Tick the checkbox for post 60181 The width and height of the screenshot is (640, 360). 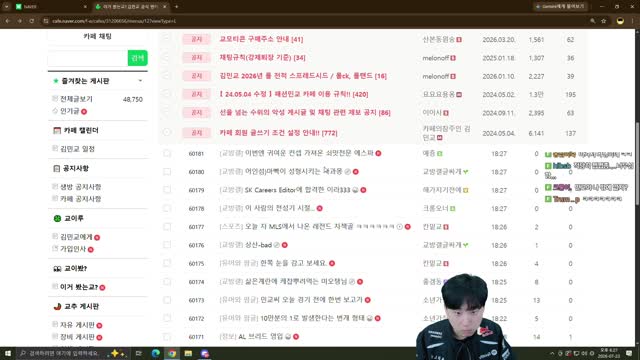pyautogui.click(x=167, y=153)
